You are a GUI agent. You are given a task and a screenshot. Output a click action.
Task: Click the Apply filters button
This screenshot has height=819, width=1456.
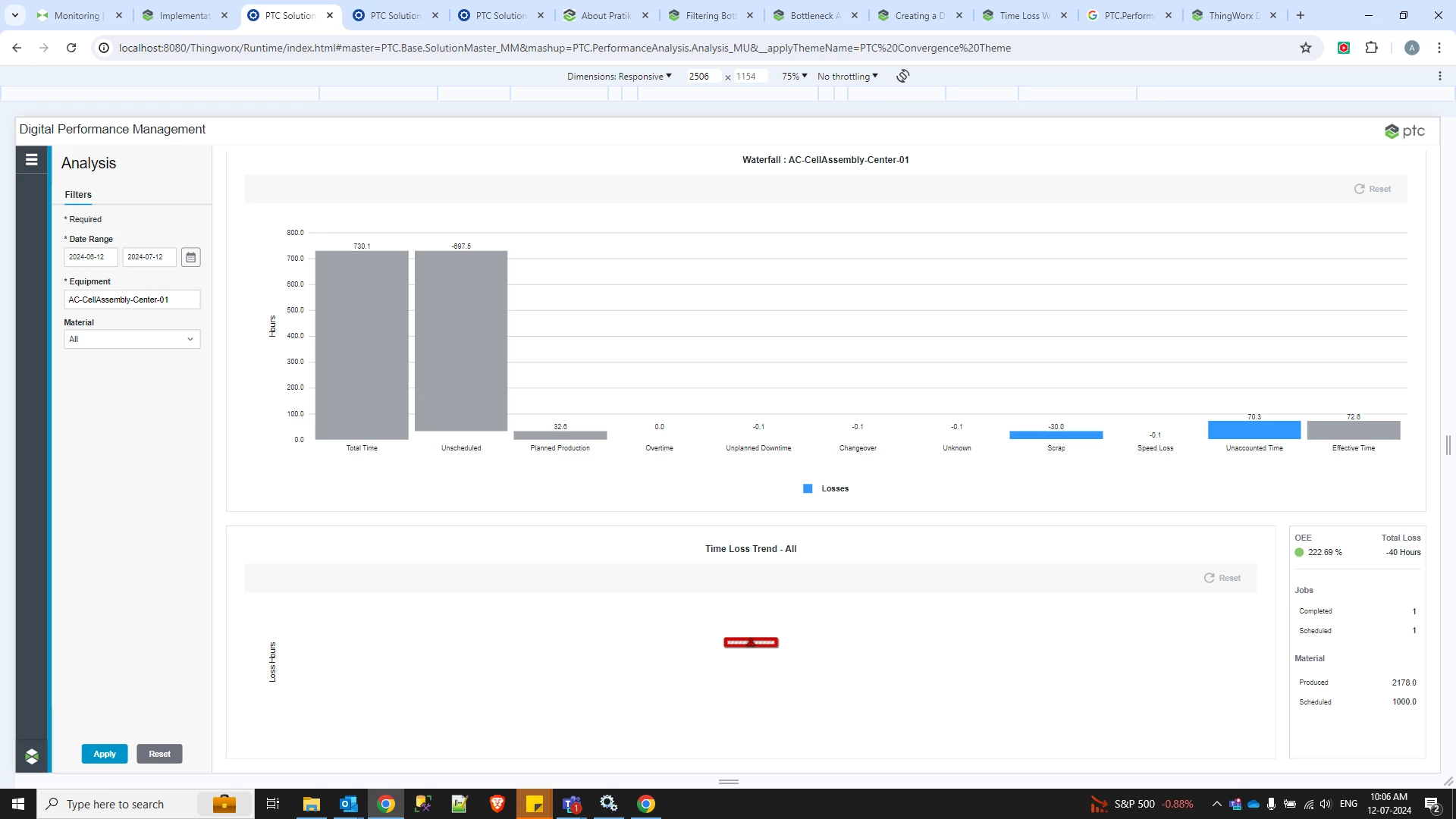[105, 754]
